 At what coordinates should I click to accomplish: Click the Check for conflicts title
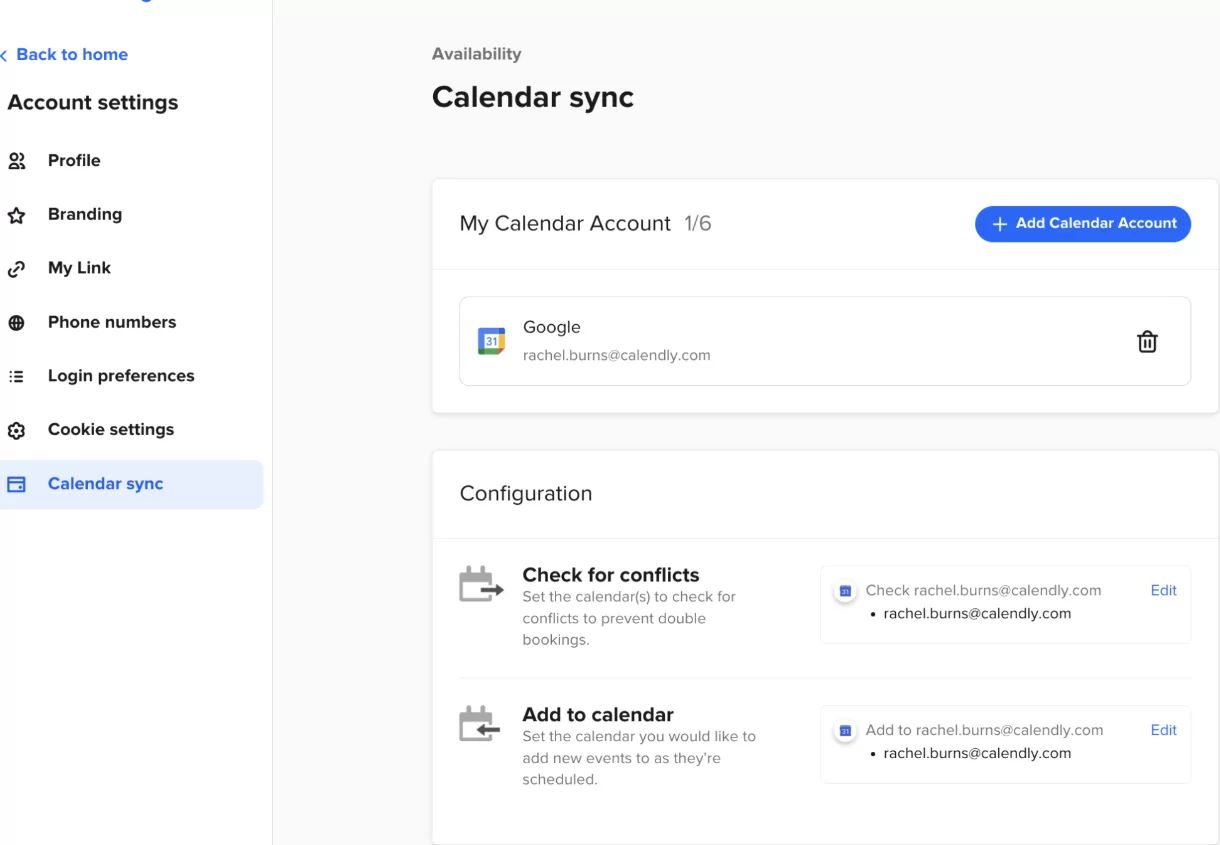611,575
